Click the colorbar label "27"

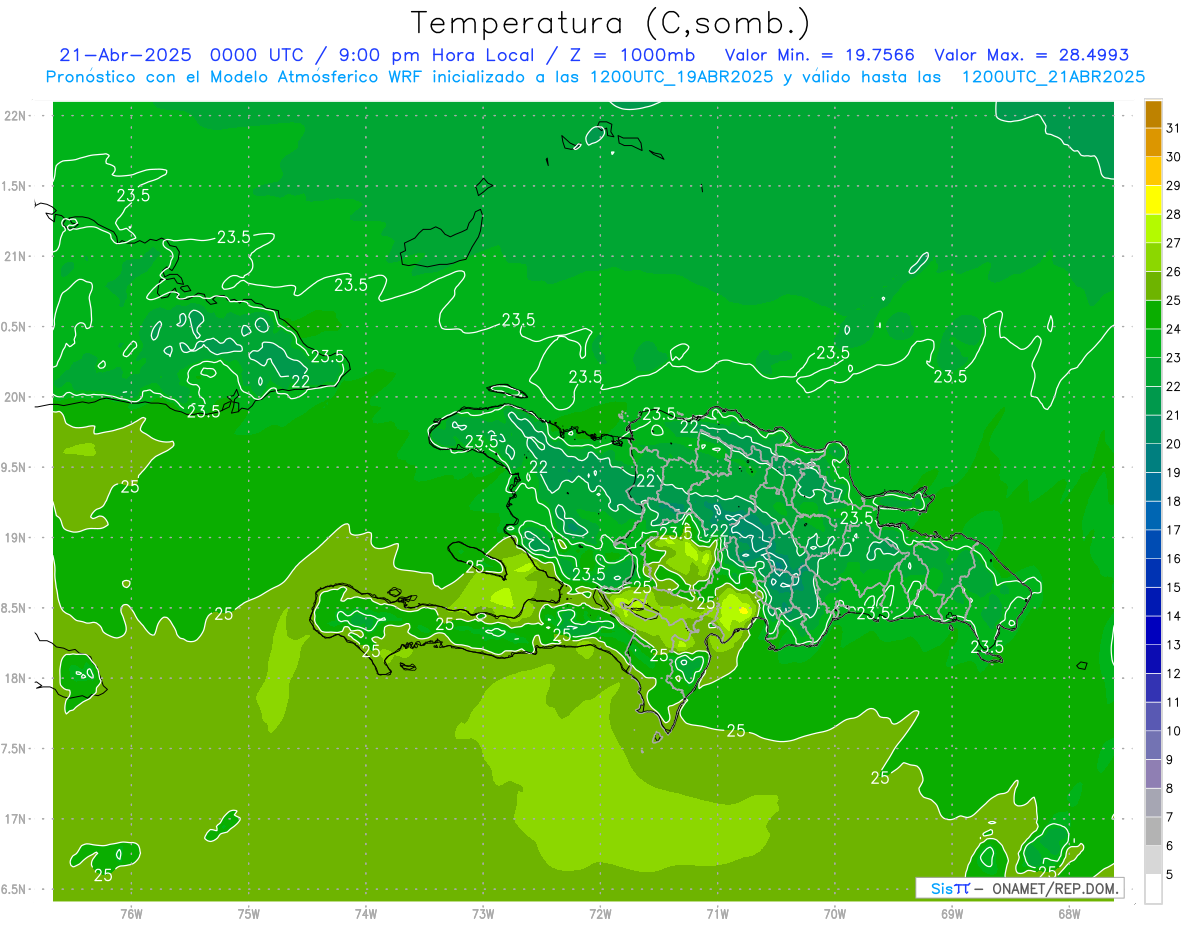pyautogui.click(x=1173, y=243)
